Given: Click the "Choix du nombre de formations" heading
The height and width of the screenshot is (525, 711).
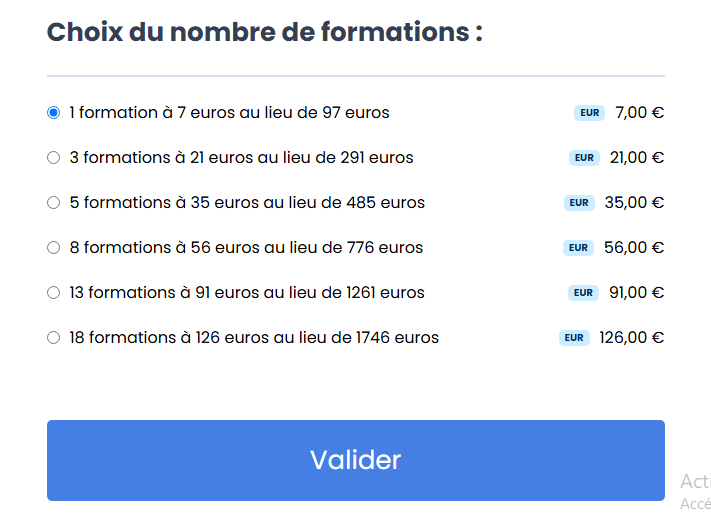Looking at the screenshot, I should [x=265, y=32].
